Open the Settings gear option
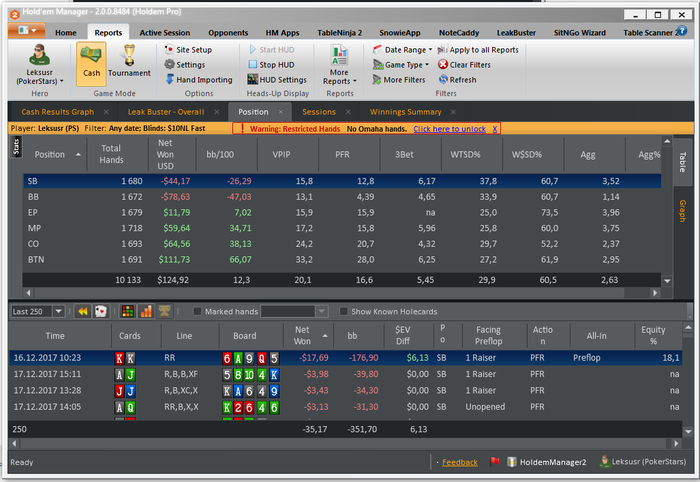Viewport: 700px width, 482px height. tap(185, 65)
